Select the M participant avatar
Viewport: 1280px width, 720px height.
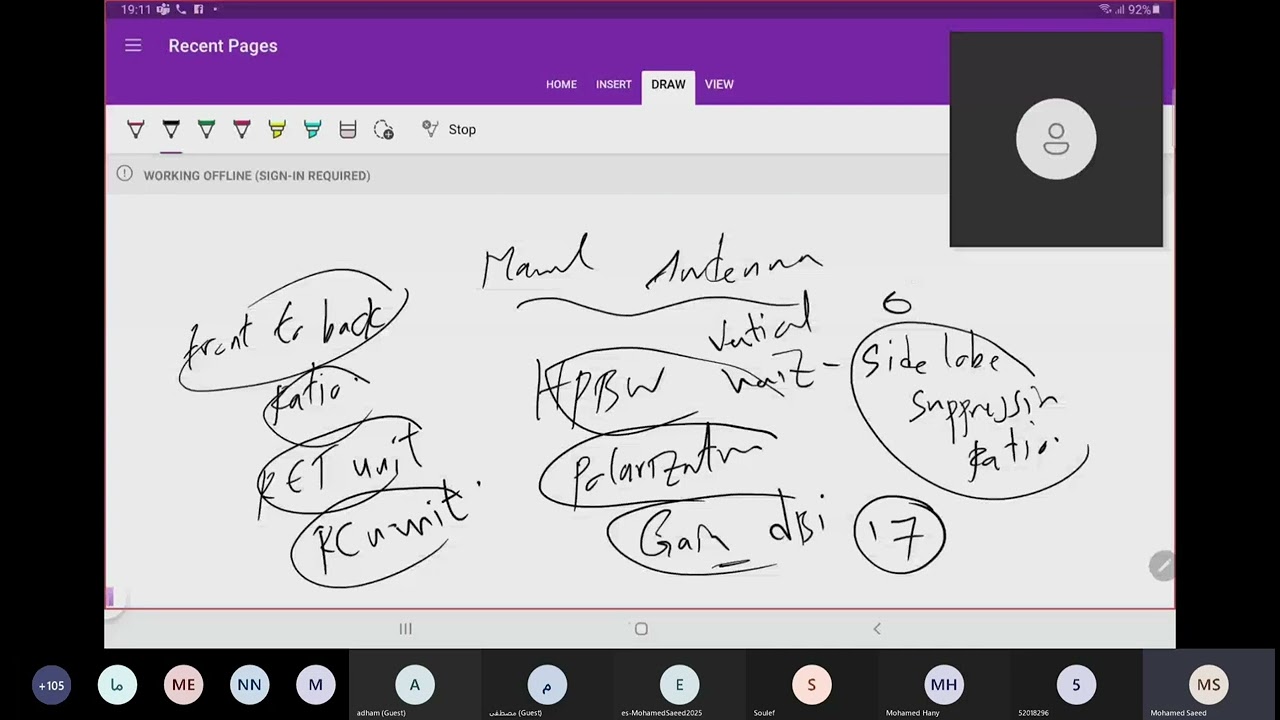315,685
